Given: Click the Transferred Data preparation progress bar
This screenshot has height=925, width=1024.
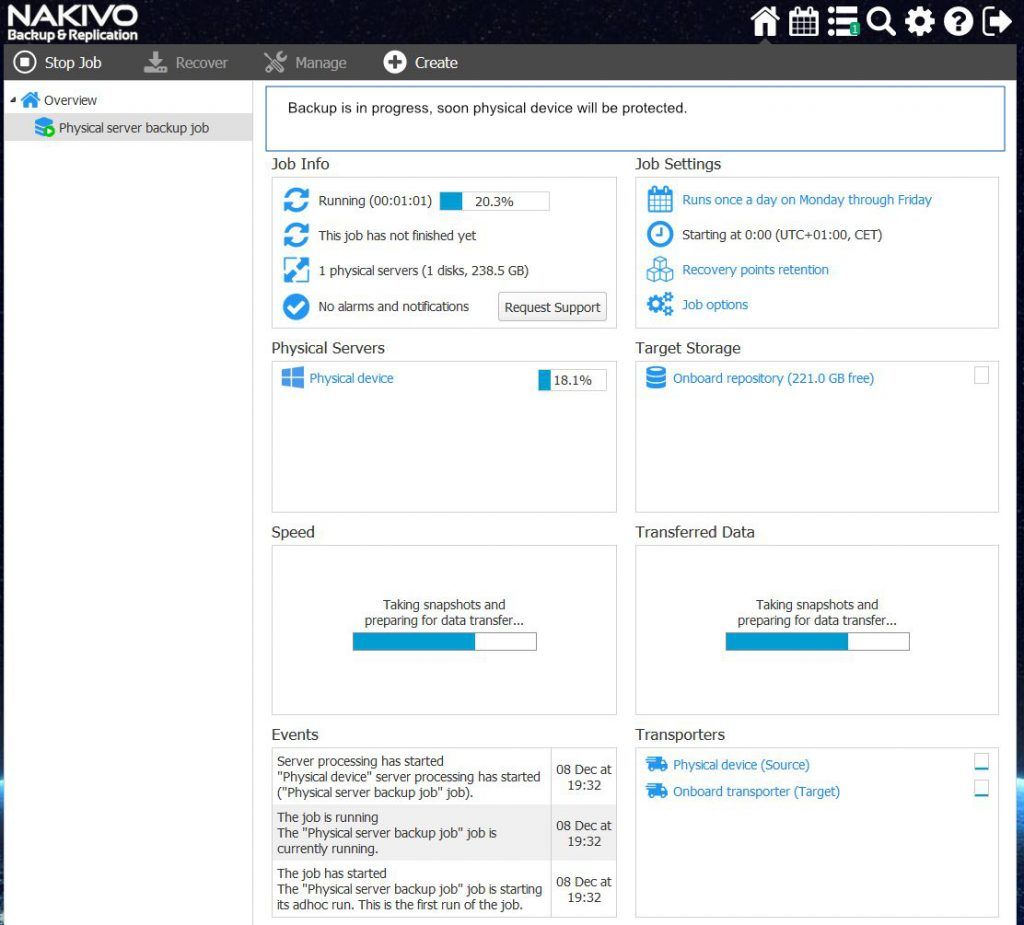Looking at the screenshot, I should pyautogui.click(x=817, y=641).
